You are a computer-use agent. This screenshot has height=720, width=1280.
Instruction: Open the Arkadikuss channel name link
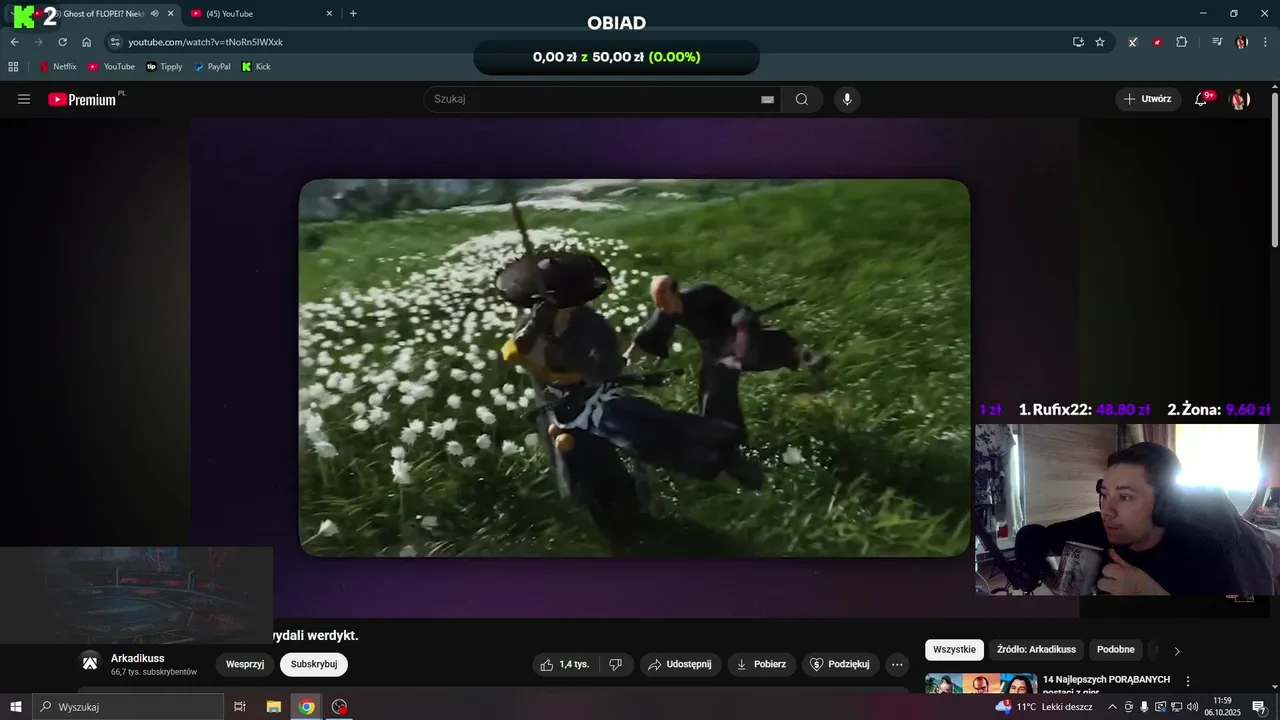[x=138, y=658]
